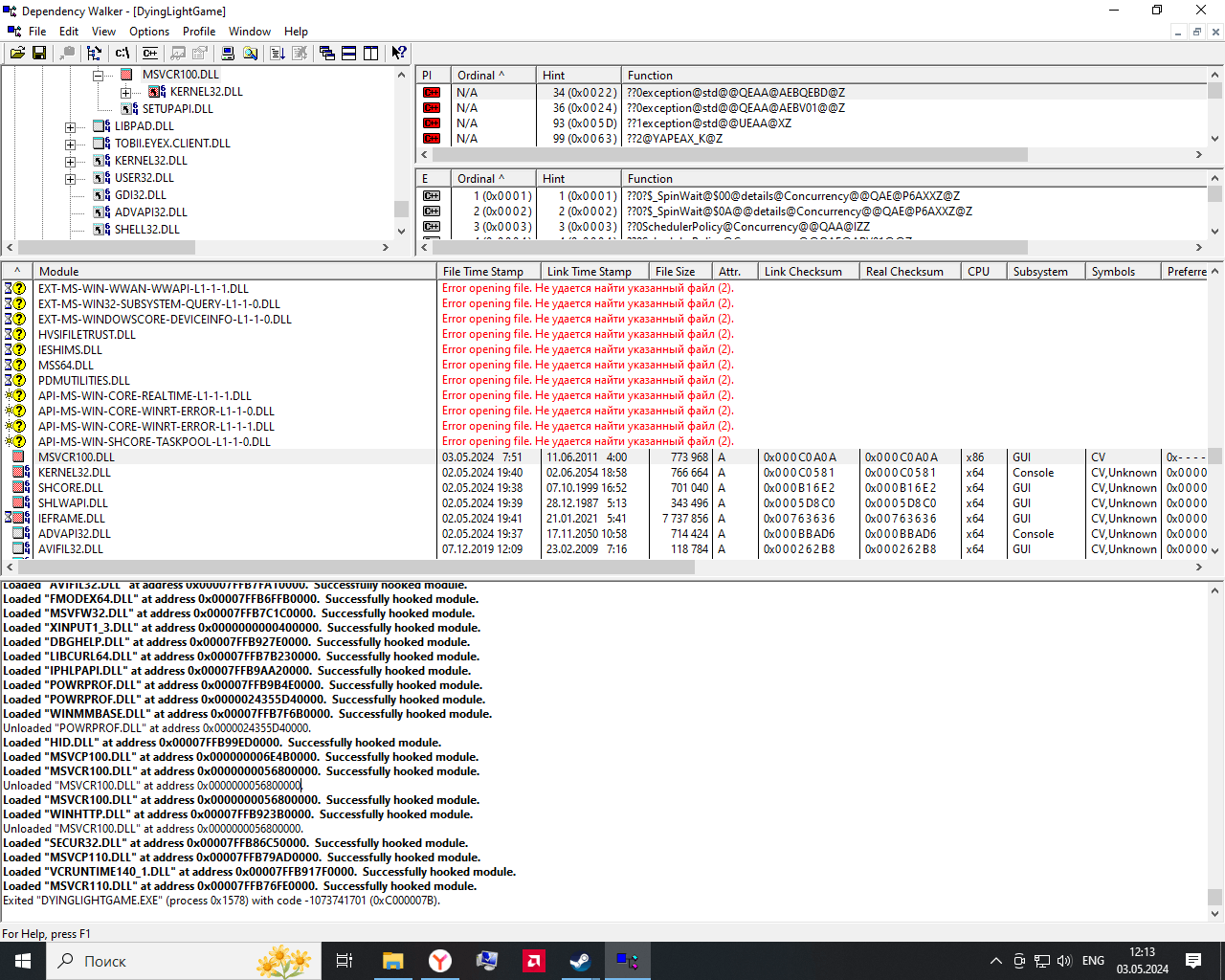
Task: Sort module list by Module column header
Action: (x=234, y=272)
